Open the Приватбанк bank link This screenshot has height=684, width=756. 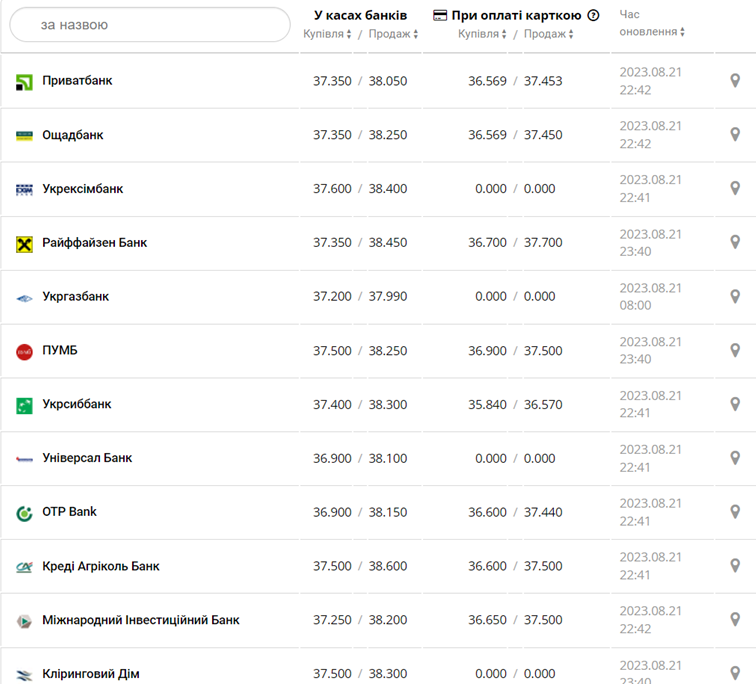point(77,81)
